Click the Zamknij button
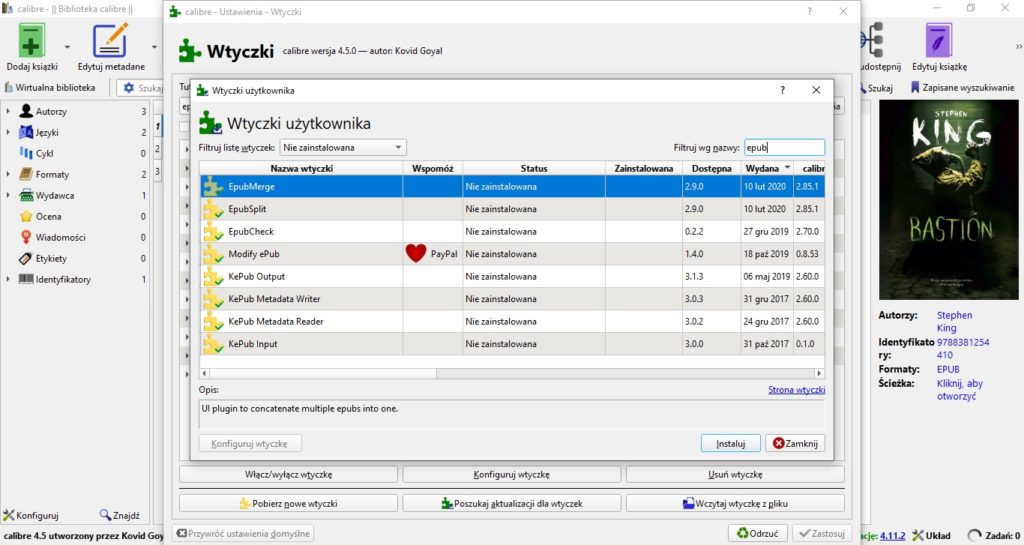The height and width of the screenshot is (545, 1024). pos(795,443)
